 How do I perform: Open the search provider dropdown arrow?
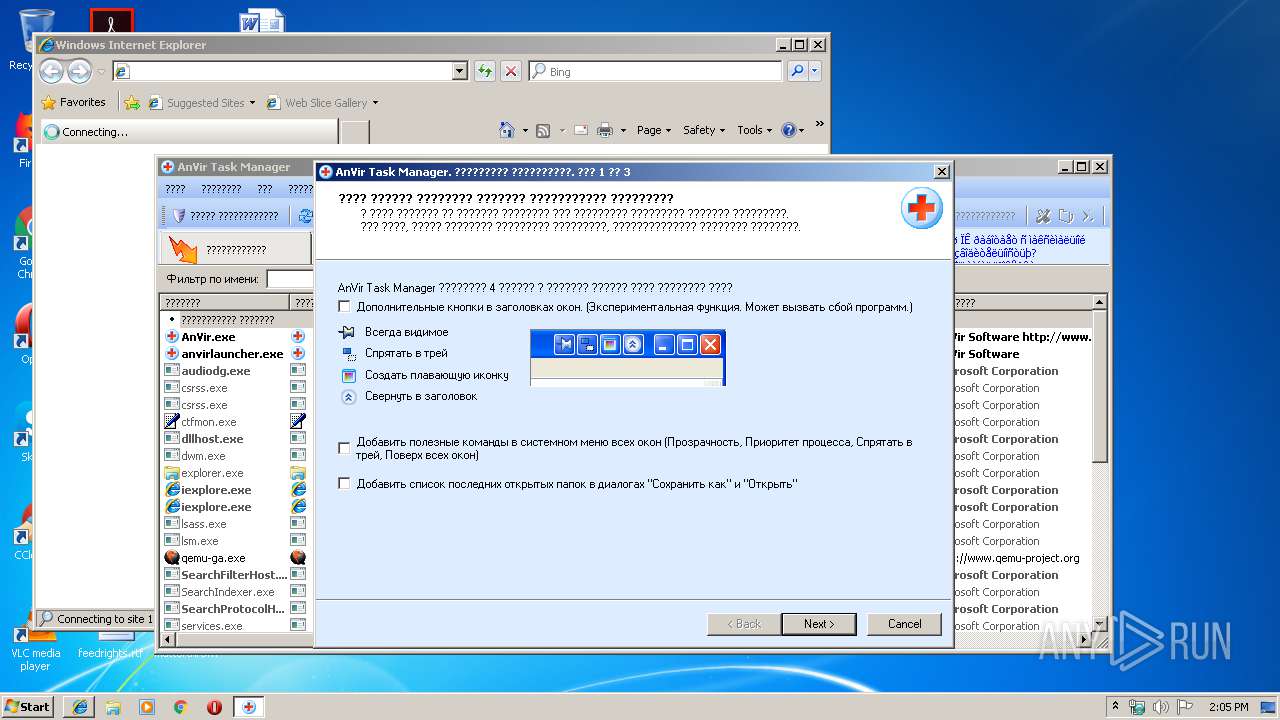[x=815, y=71]
